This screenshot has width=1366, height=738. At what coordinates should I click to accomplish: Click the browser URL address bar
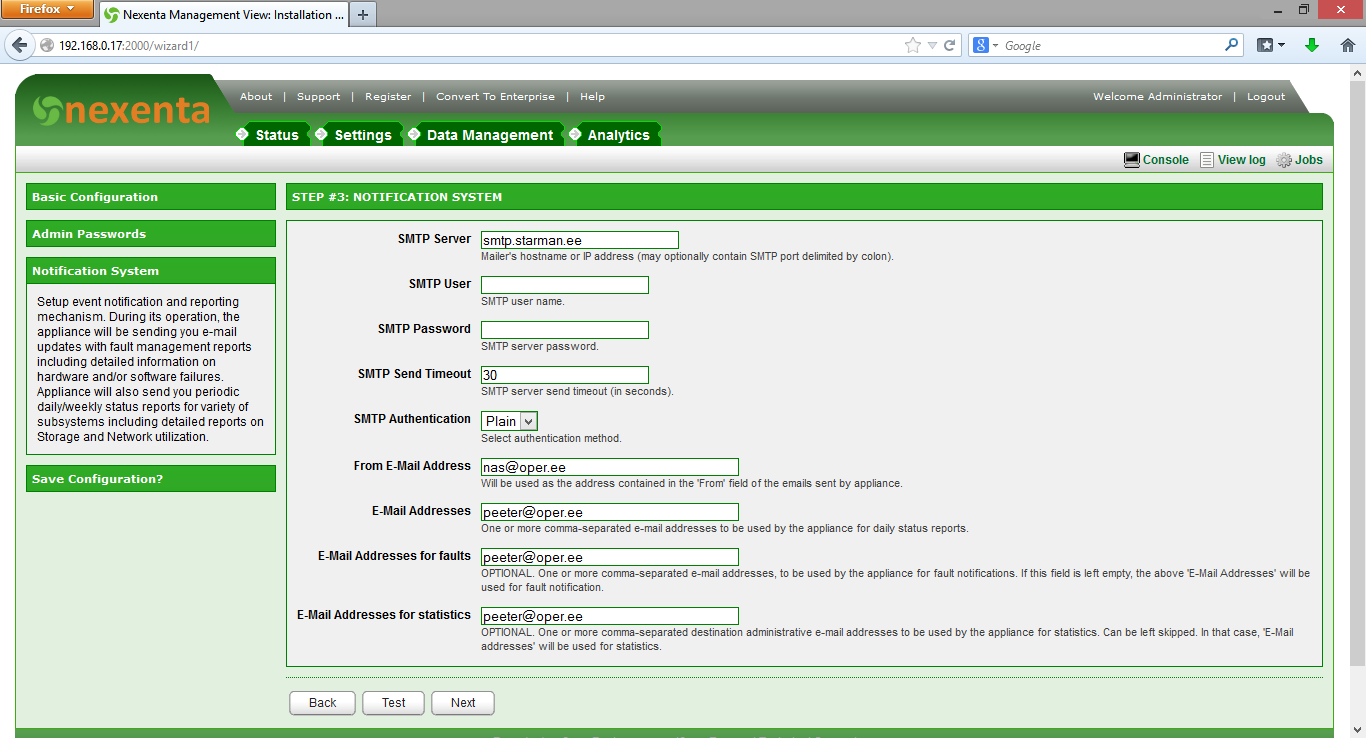(480, 45)
